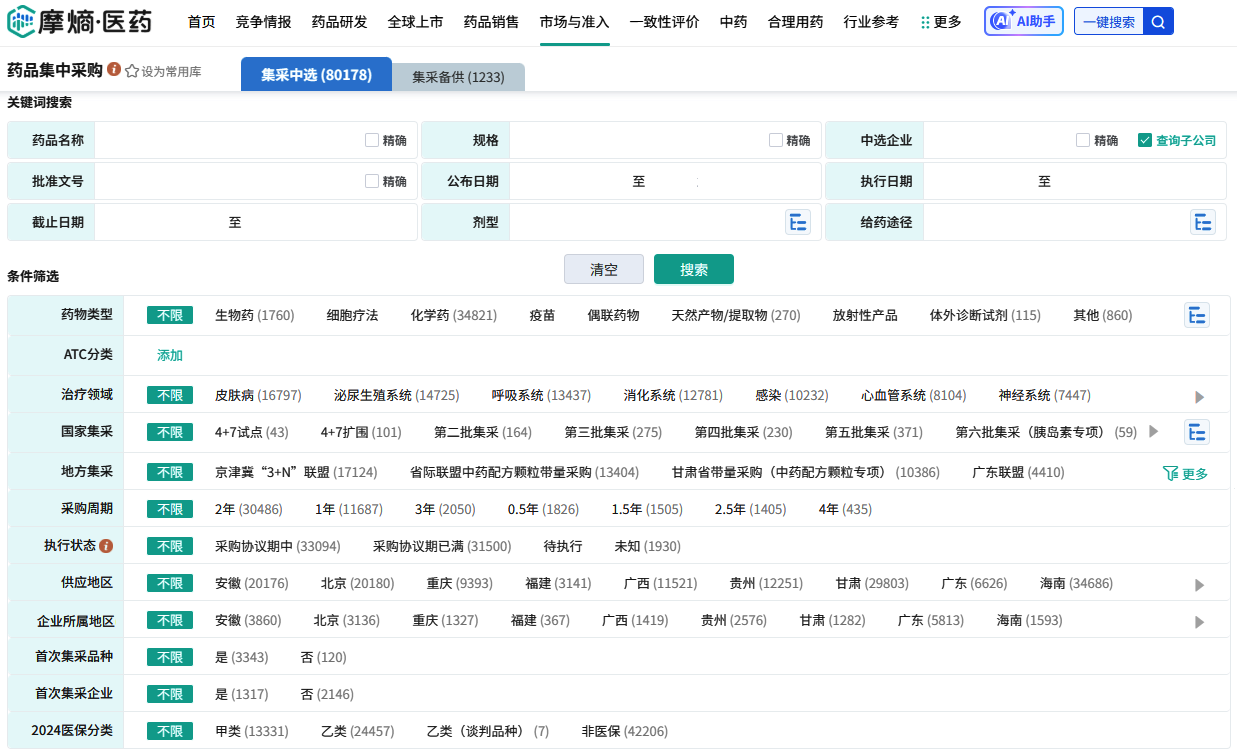Image resolution: width=1237 pixels, height=755 pixels.
Task: Click the 批准文号 input field
Action: point(228,181)
